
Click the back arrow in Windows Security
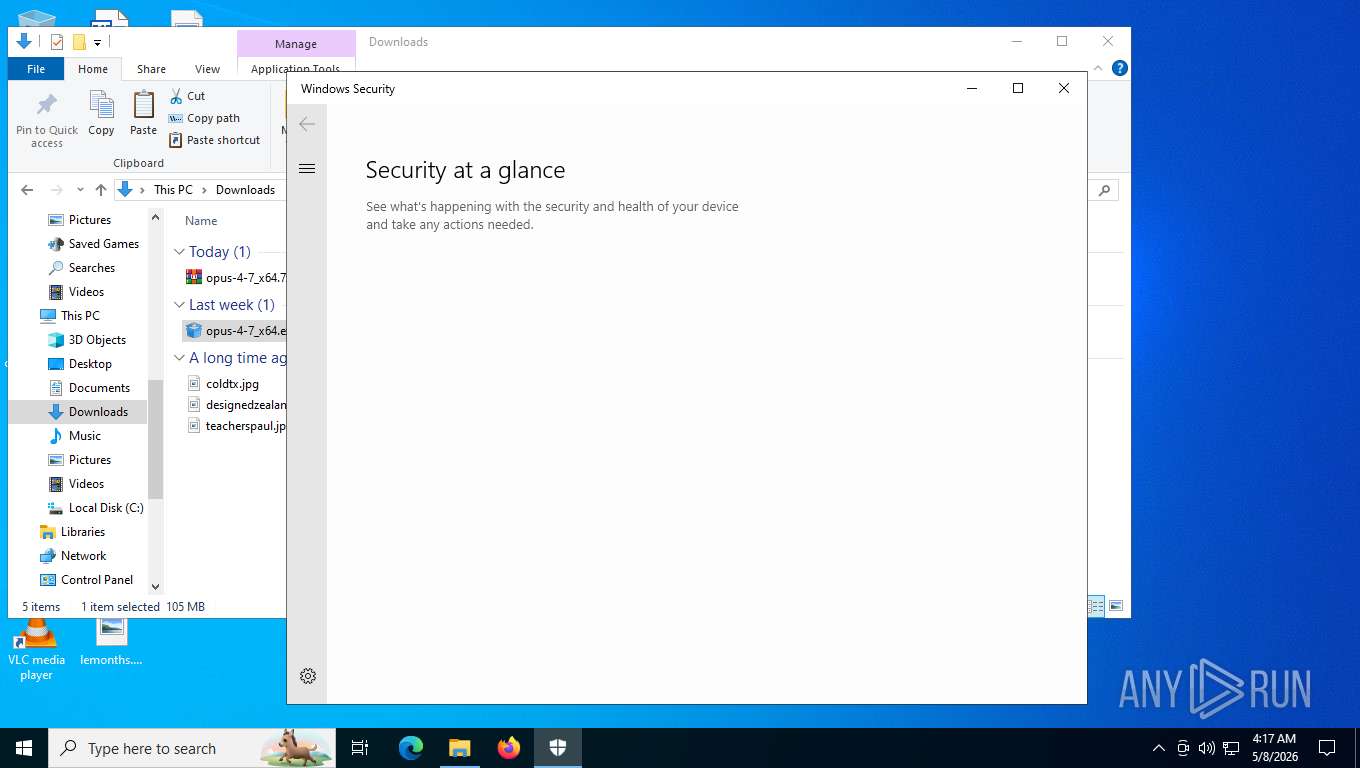coord(307,124)
